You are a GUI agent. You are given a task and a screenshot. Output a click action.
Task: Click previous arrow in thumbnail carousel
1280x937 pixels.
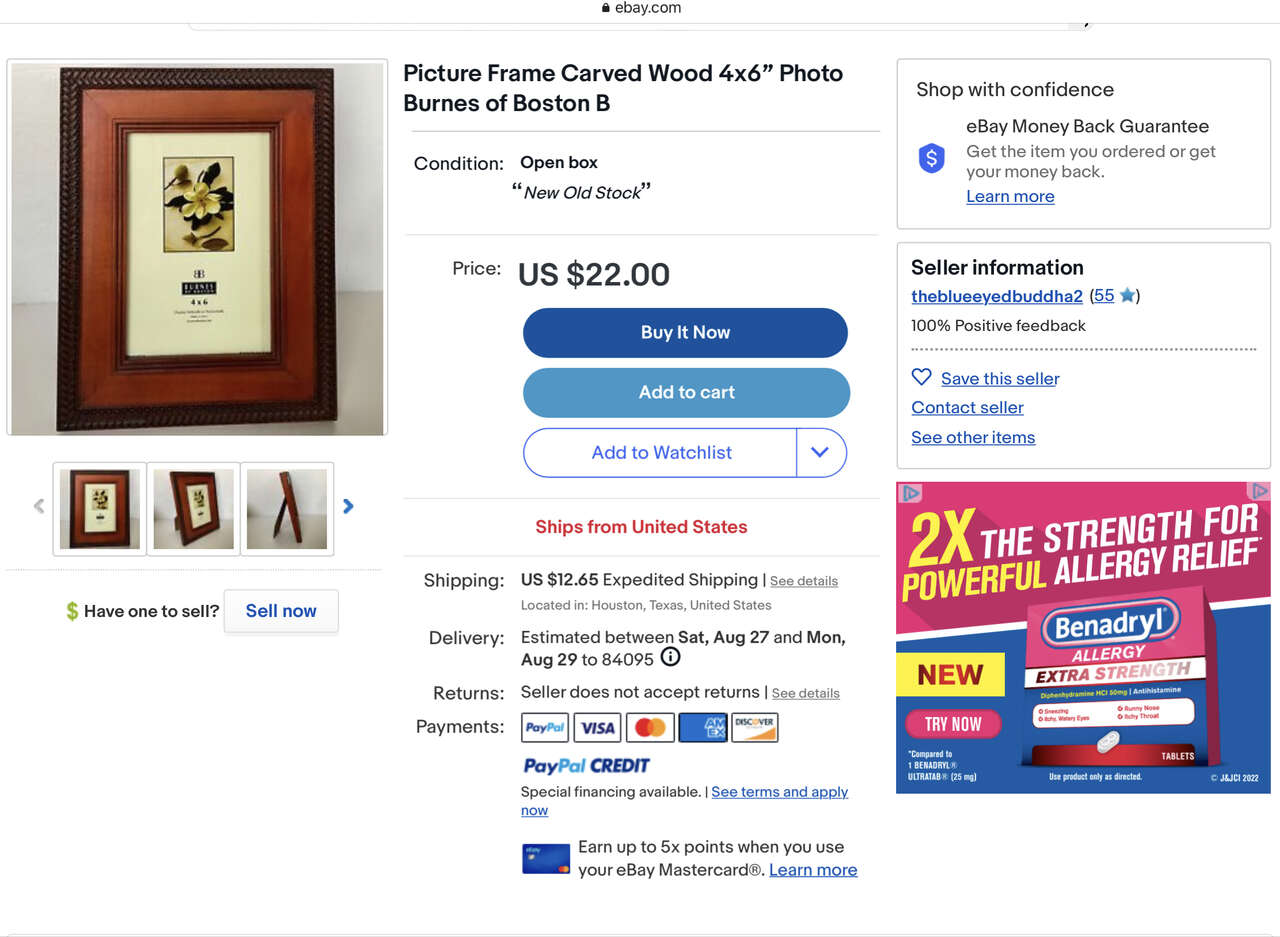coord(39,507)
